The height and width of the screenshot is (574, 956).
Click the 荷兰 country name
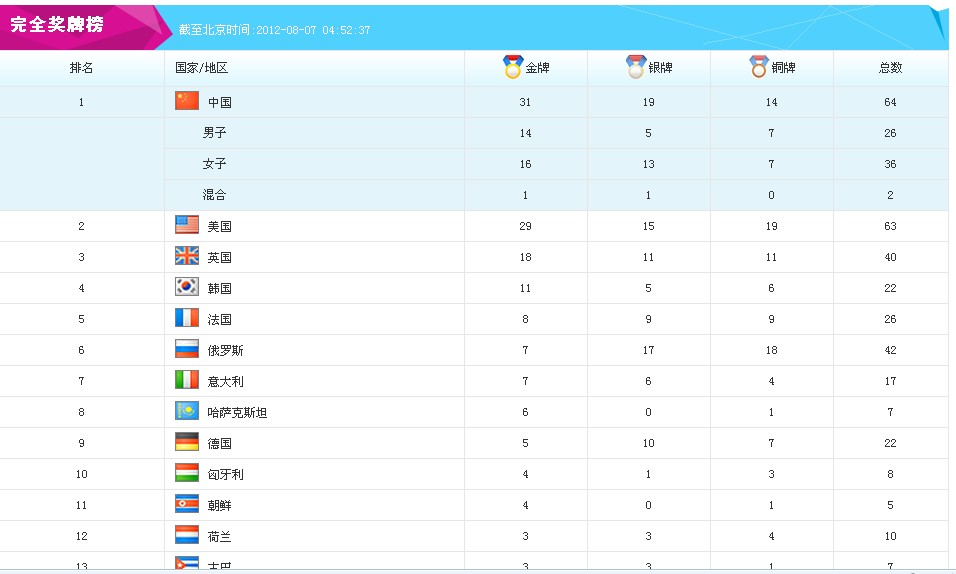point(219,537)
